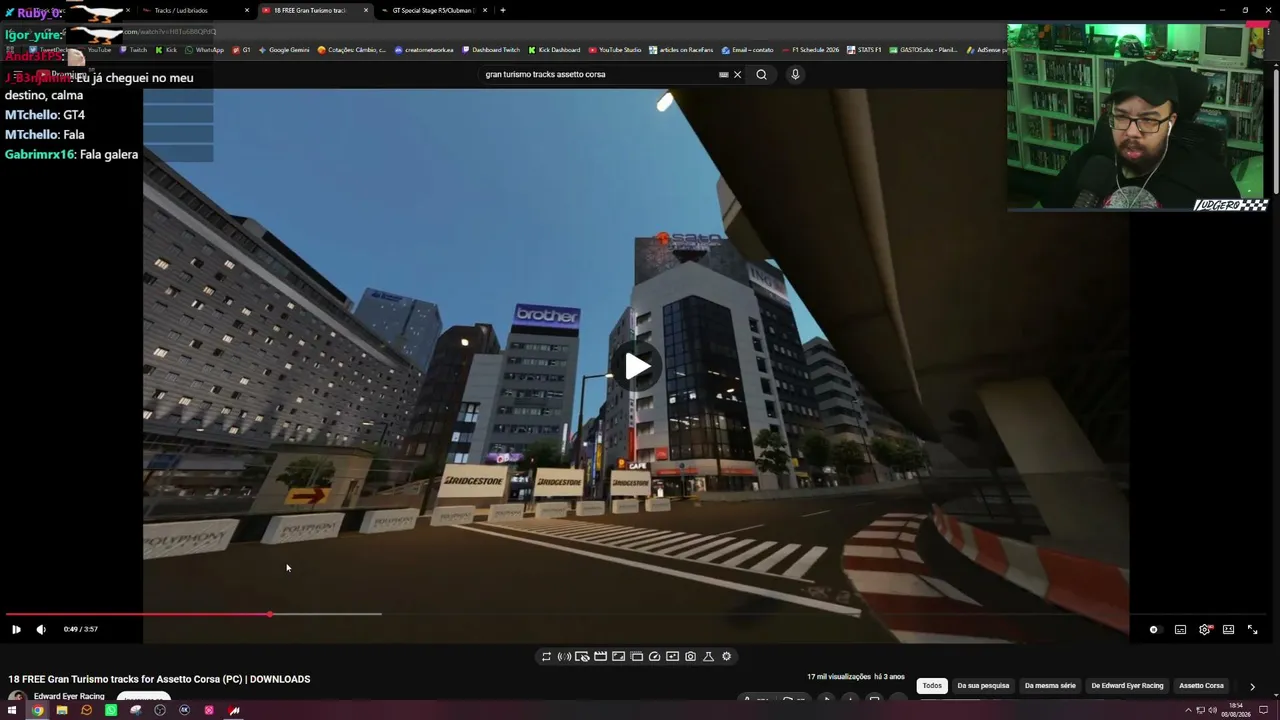Open the Kick Dashboard bookmark
Image resolution: width=1280 pixels, height=720 pixels.
tap(554, 50)
